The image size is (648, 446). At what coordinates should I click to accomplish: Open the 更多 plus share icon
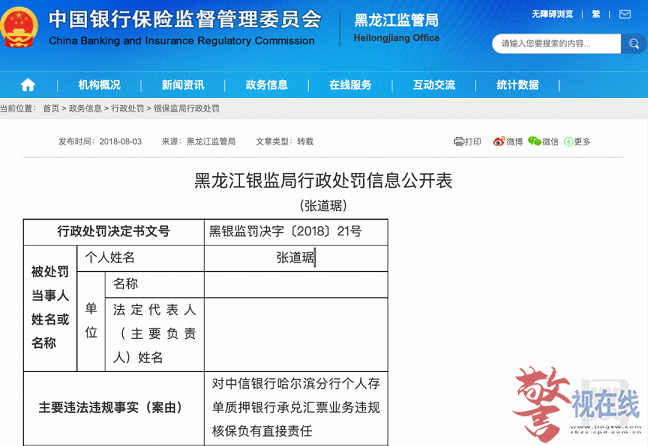click(x=577, y=142)
